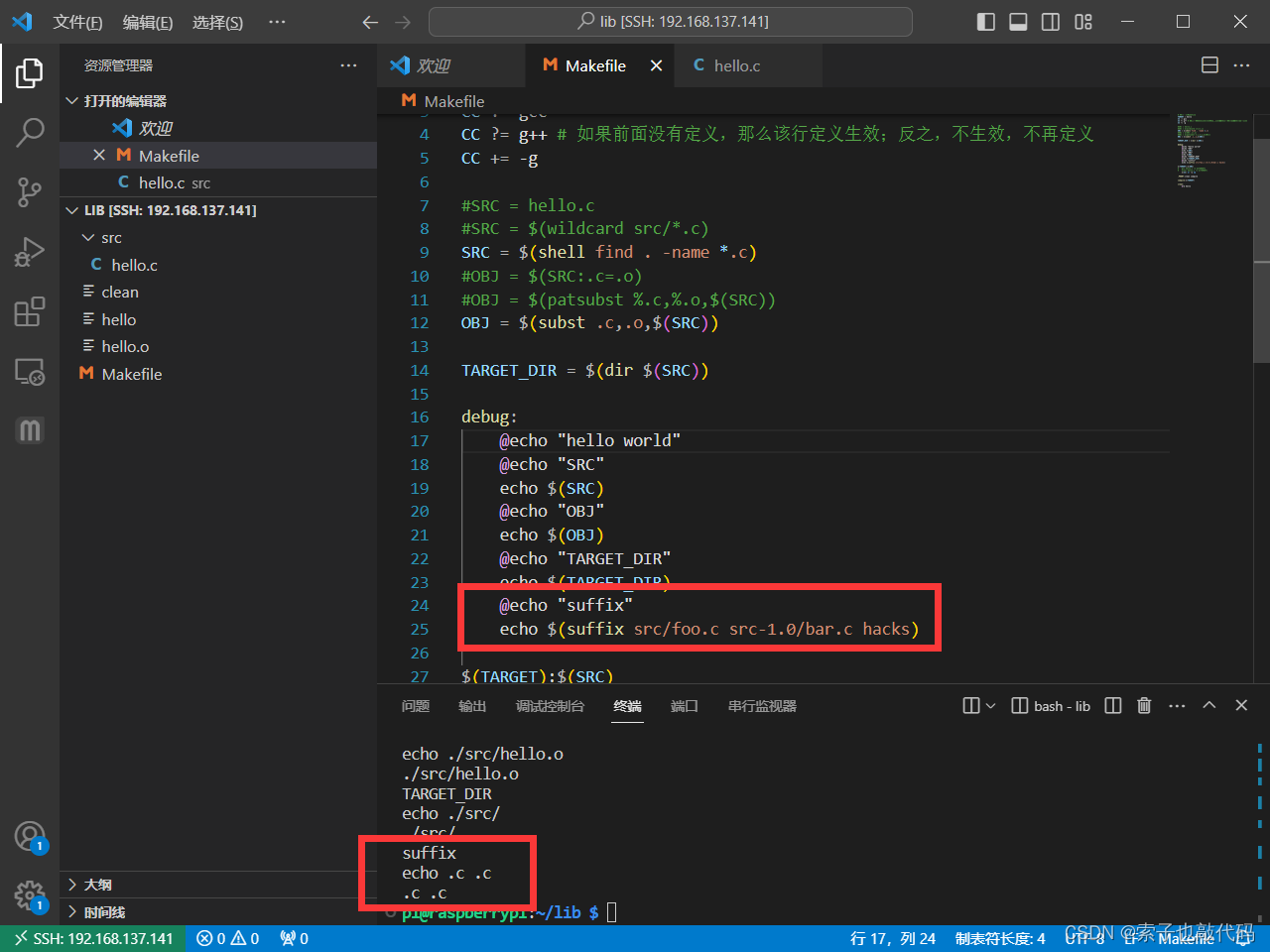The image size is (1270, 952).
Task: Show more menu bar items ellipsis
Action: (278, 22)
